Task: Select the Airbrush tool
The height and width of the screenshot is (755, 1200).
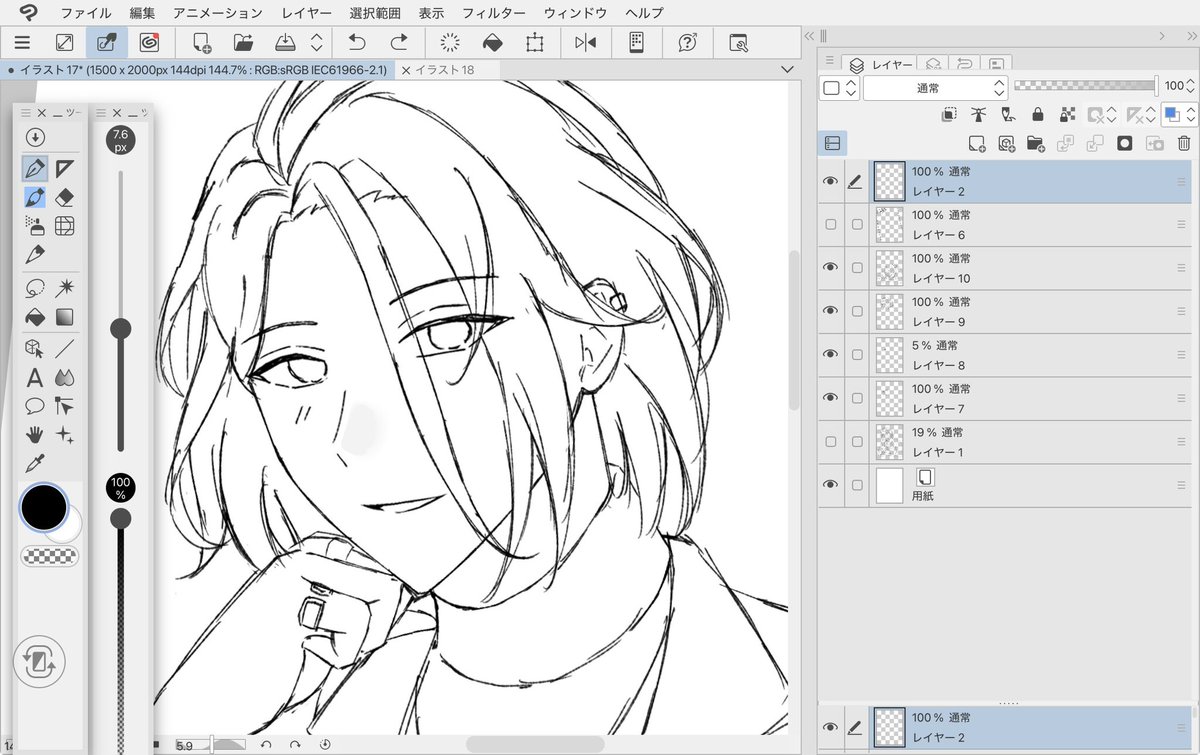Action: tap(35, 226)
